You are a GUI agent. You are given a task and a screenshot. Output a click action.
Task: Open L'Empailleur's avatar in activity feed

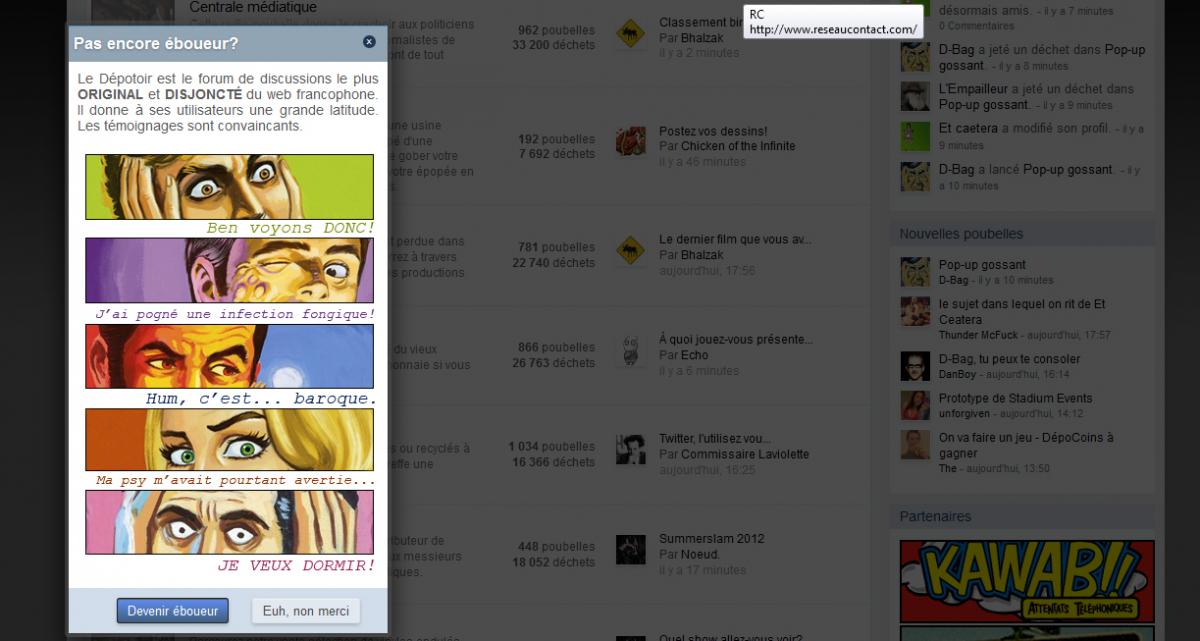(x=915, y=96)
